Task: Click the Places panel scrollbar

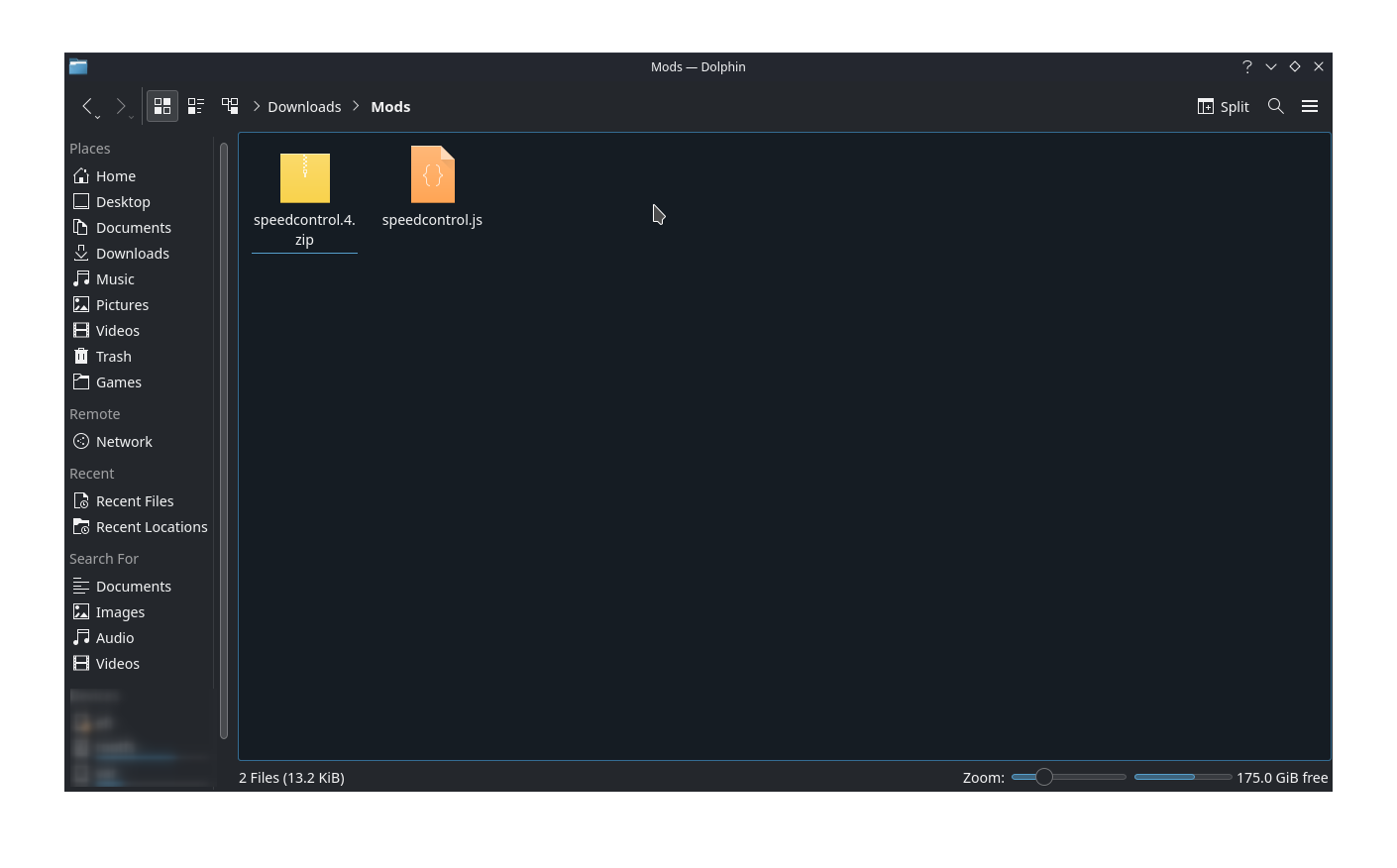Action: [224, 441]
